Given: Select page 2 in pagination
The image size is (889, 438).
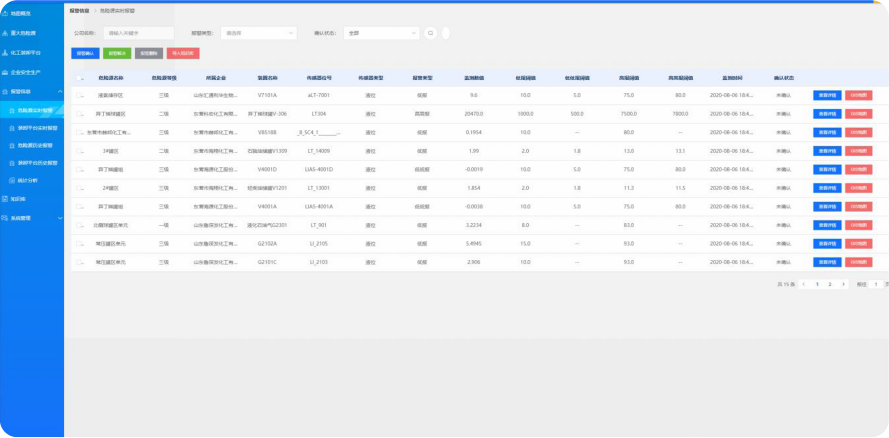Looking at the screenshot, I should coord(830,284).
